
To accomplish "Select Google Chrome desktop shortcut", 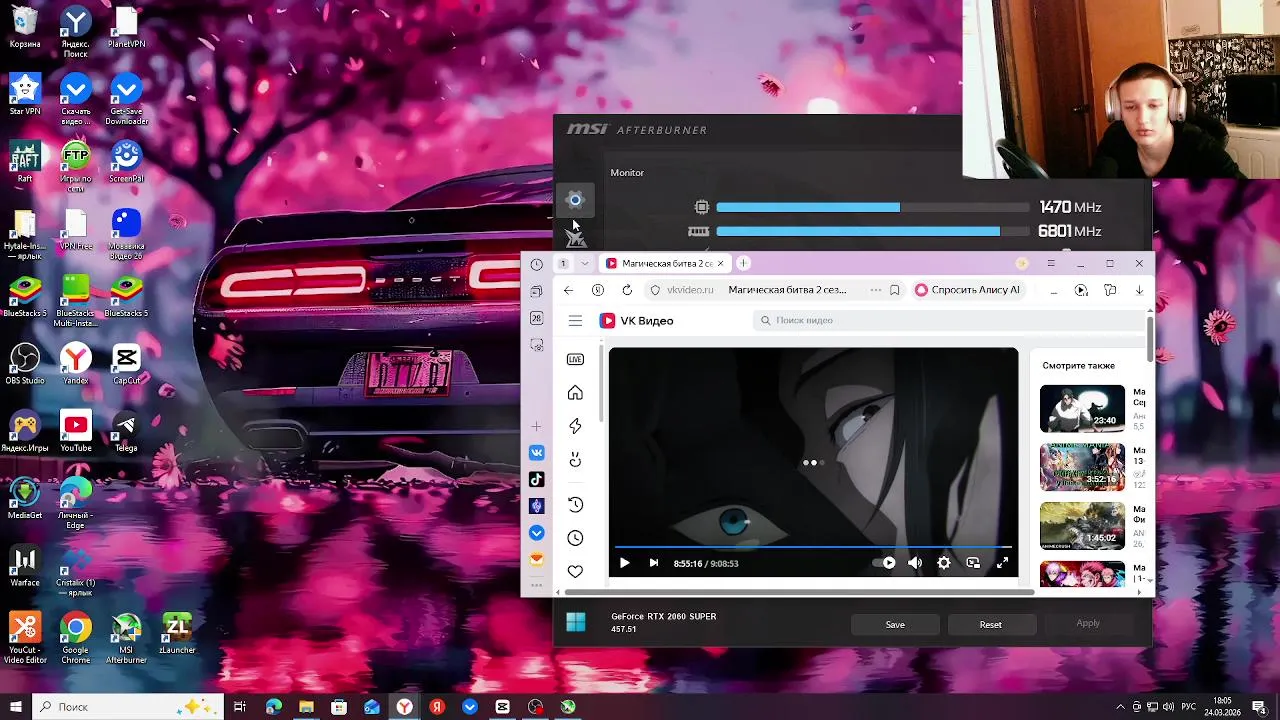I will [75, 639].
